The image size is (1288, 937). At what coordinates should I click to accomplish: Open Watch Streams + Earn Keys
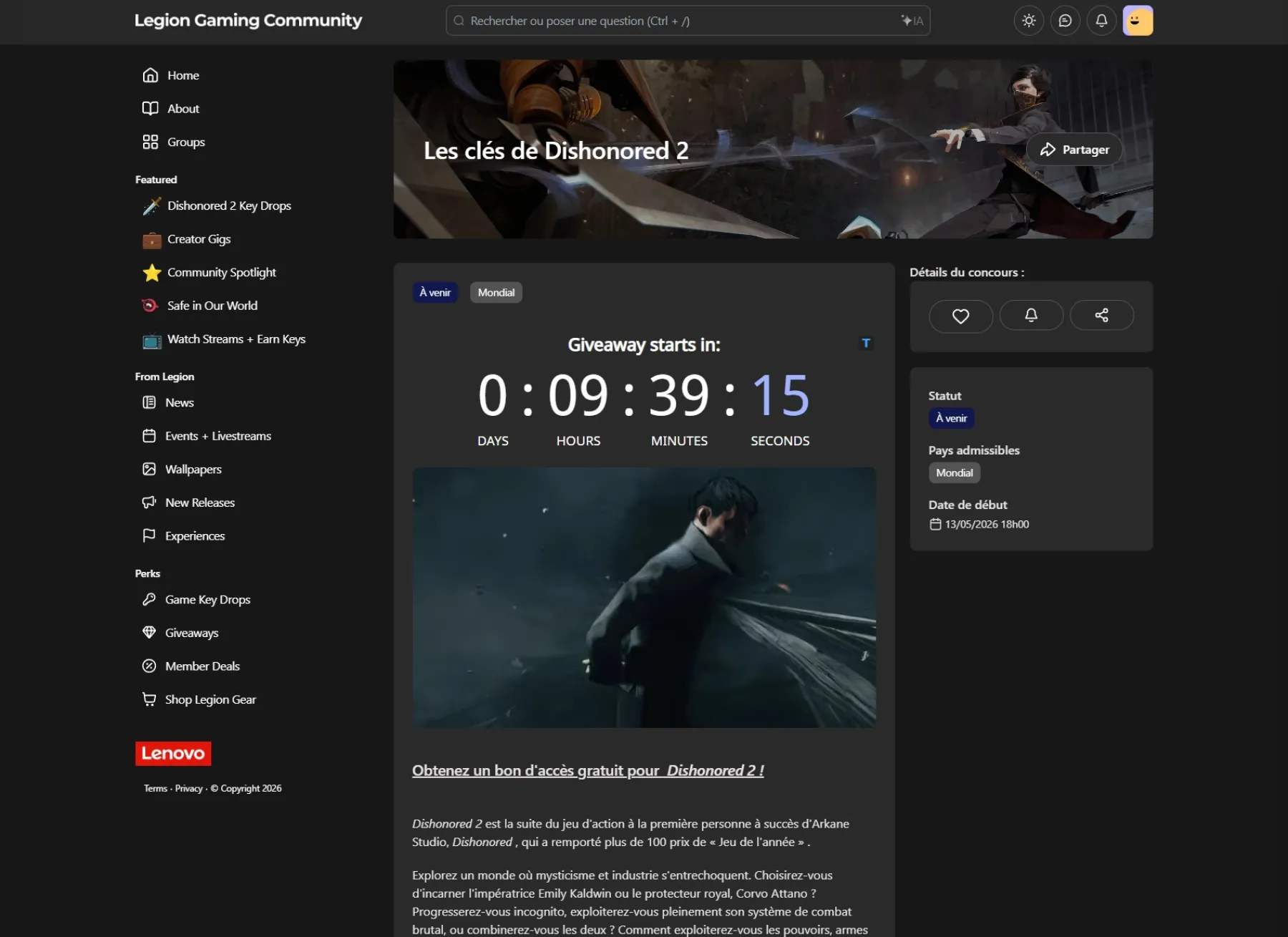tap(236, 339)
